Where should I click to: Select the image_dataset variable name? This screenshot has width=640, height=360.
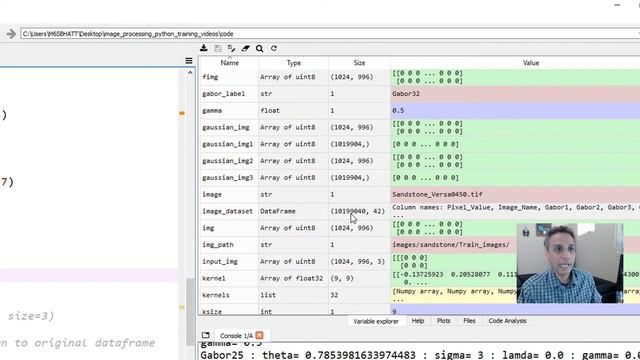228,211
